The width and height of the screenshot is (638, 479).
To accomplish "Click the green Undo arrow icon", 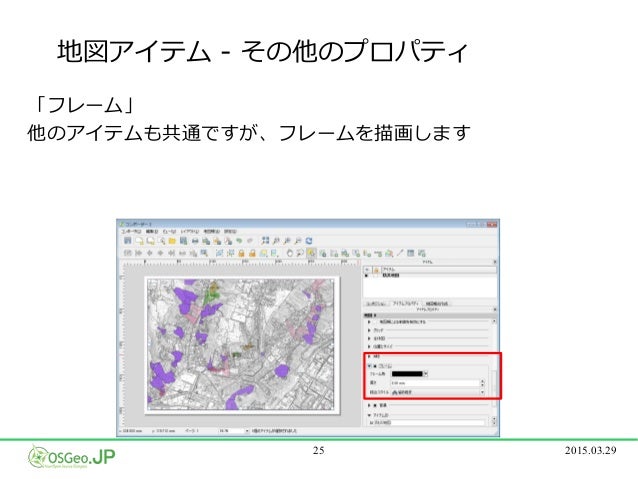I will pyautogui.click(x=239, y=241).
